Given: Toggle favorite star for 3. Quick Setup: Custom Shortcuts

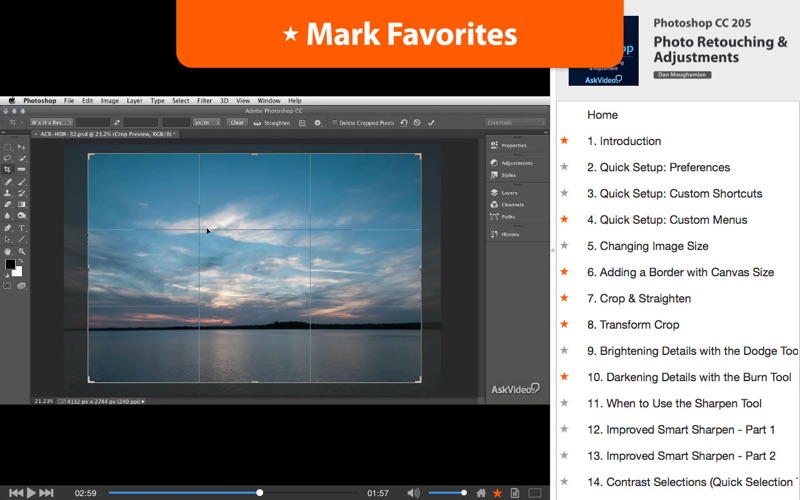Looking at the screenshot, I should point(564,193).
